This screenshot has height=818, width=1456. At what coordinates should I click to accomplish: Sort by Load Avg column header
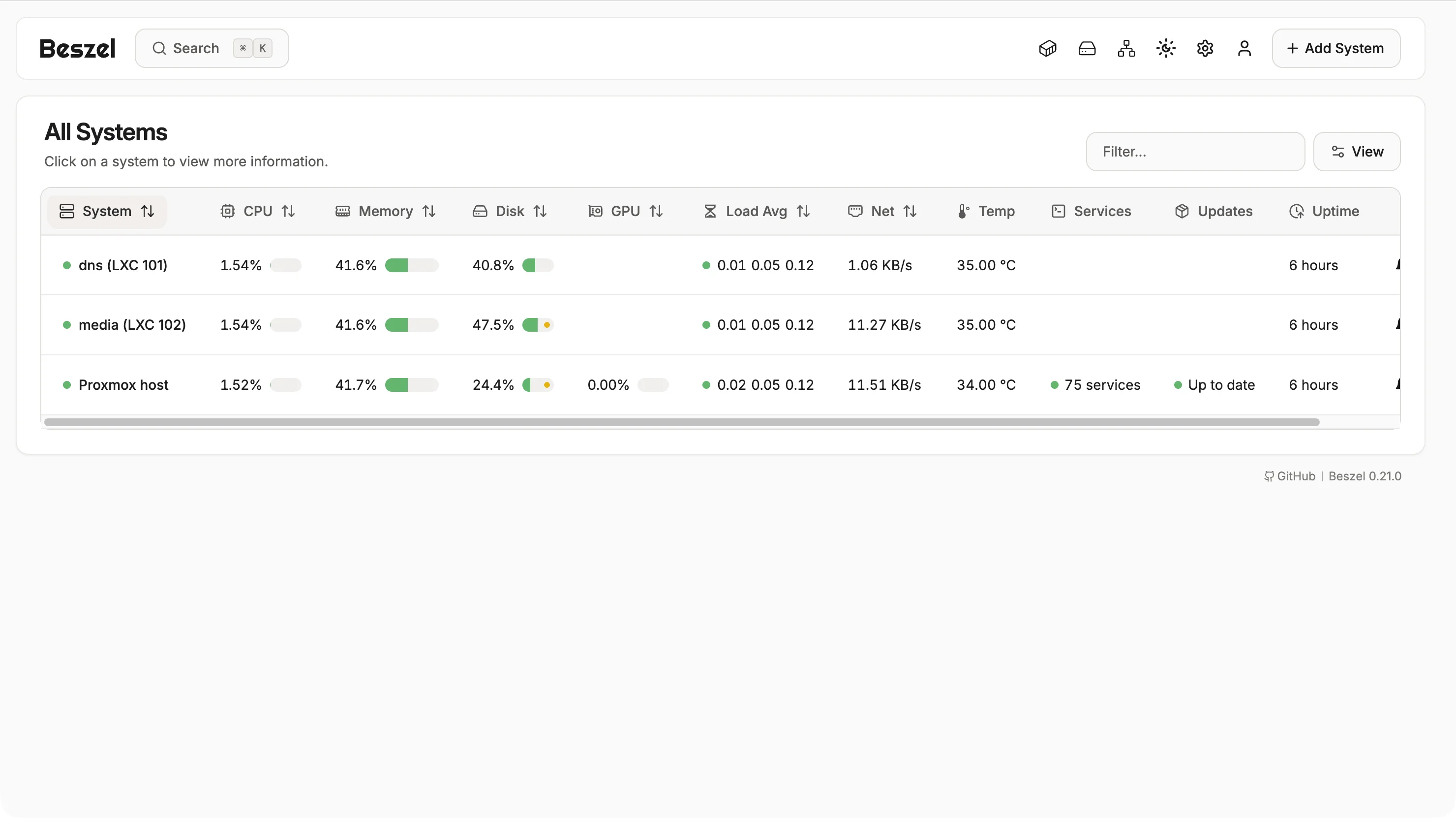(756, 212)
